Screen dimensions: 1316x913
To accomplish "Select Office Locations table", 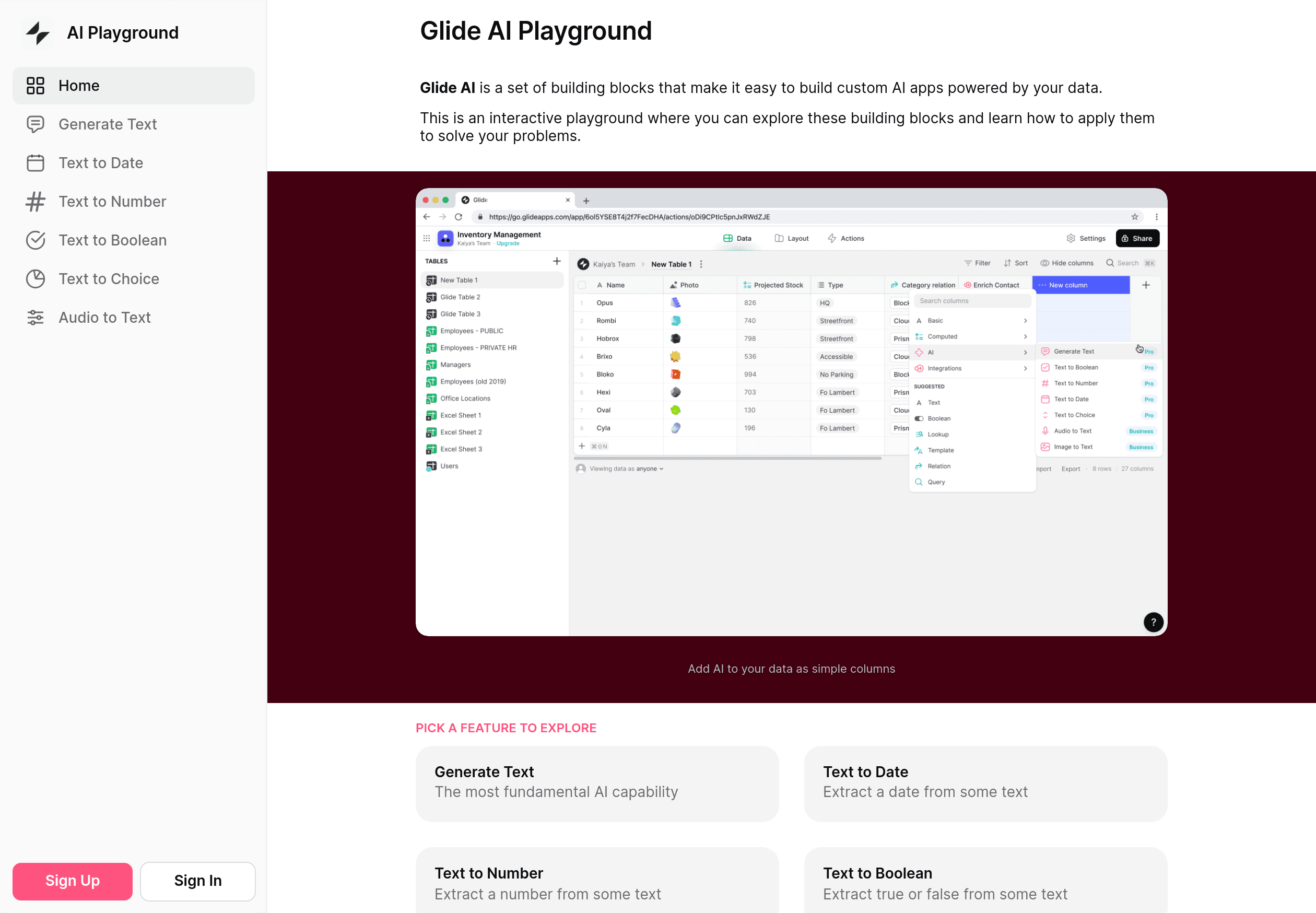I will coord(492,398).
